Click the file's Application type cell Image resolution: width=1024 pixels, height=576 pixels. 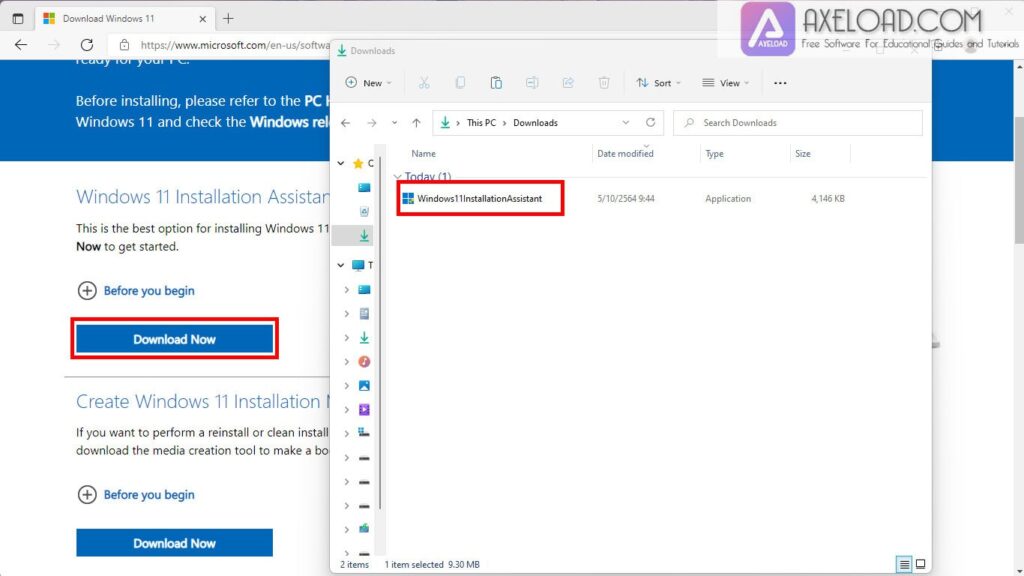click(728, 199)
